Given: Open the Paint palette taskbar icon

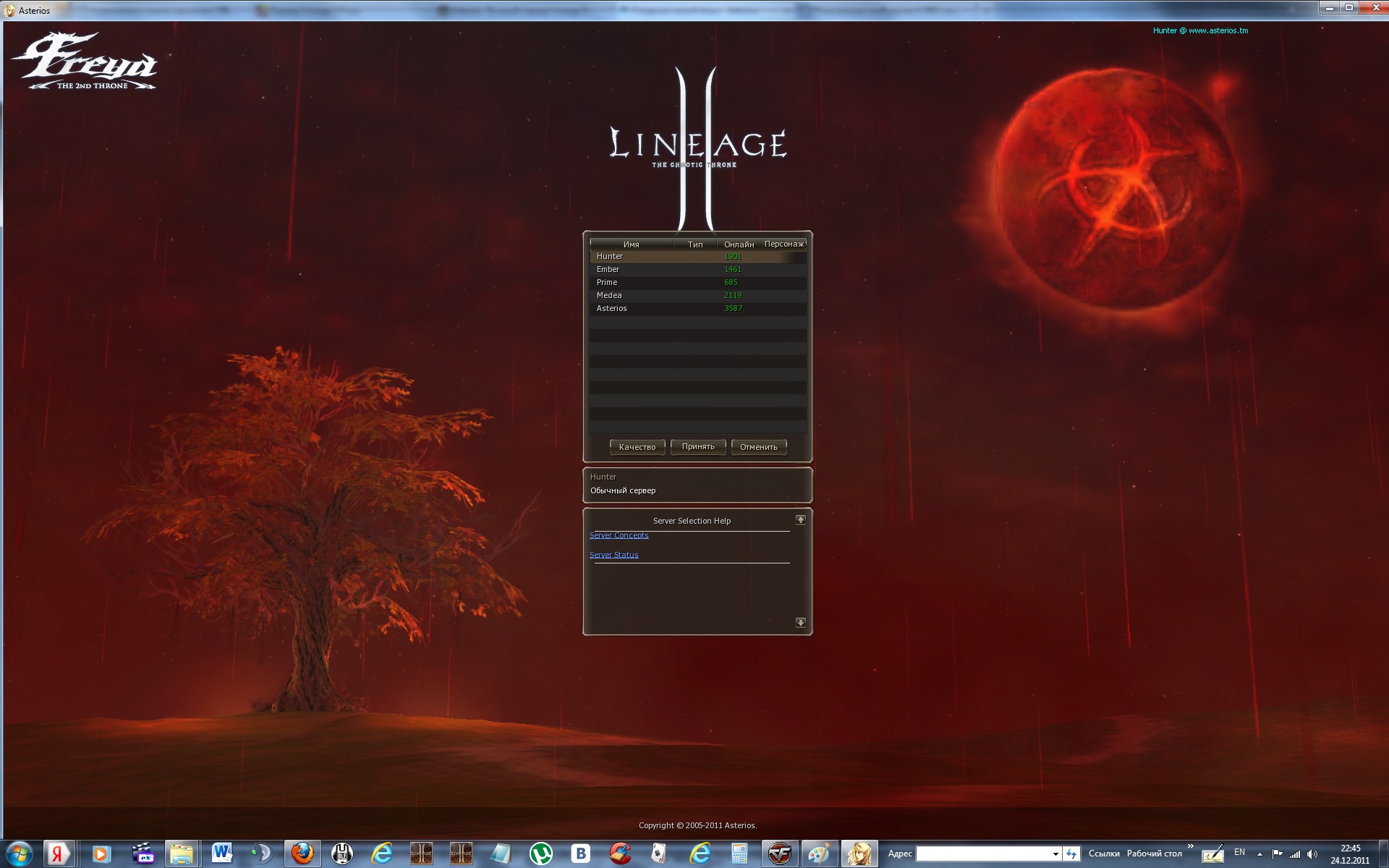Looking at the screenshot, I should 819,854.
